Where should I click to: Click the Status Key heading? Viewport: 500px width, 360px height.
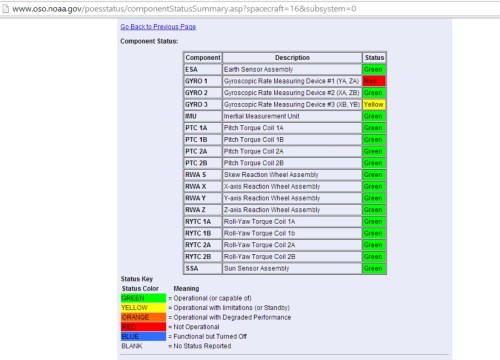pos(137,279)
